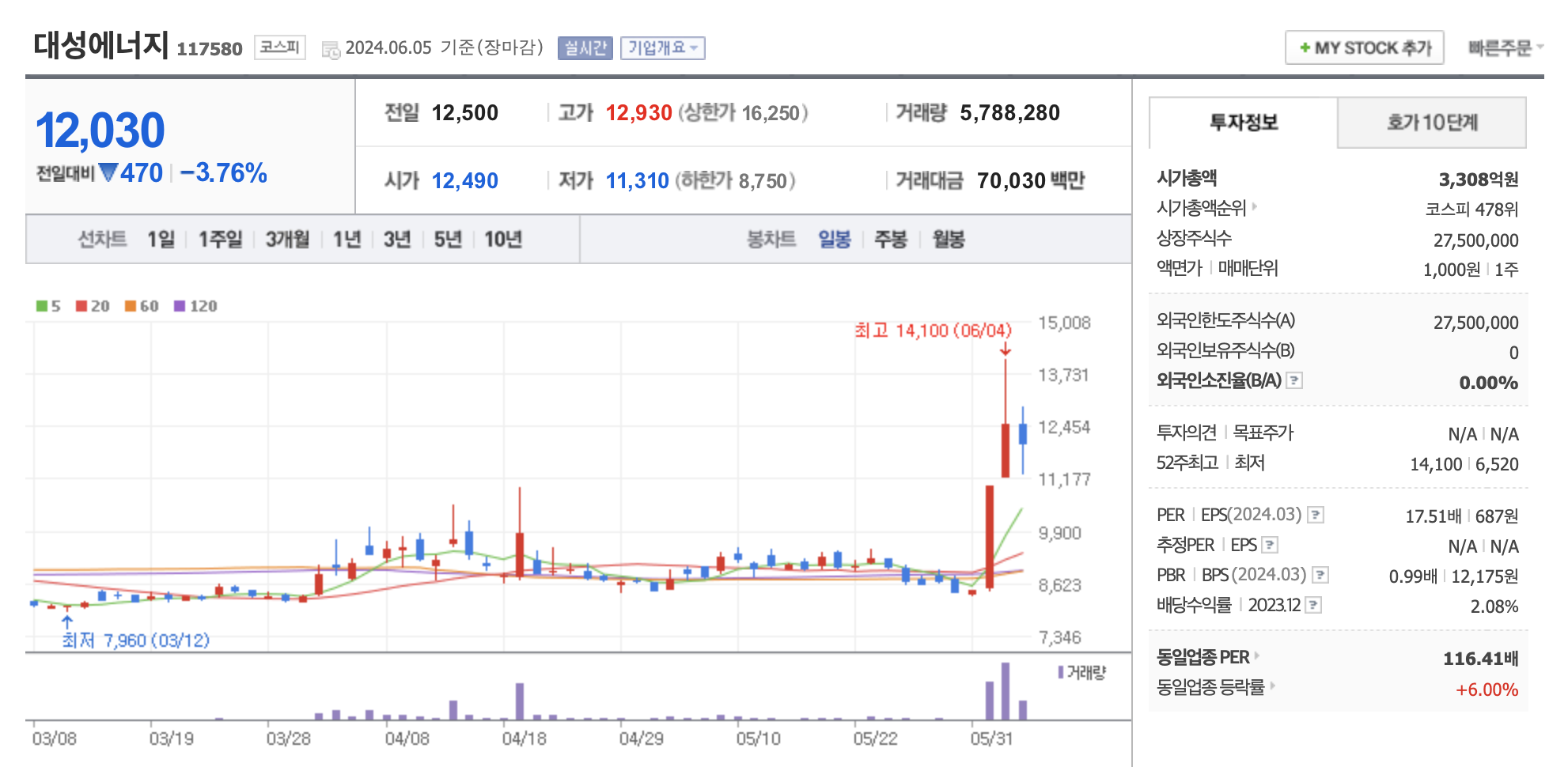Select the 10년 line chart period
Screen dimensions: 1568x767
503,239
